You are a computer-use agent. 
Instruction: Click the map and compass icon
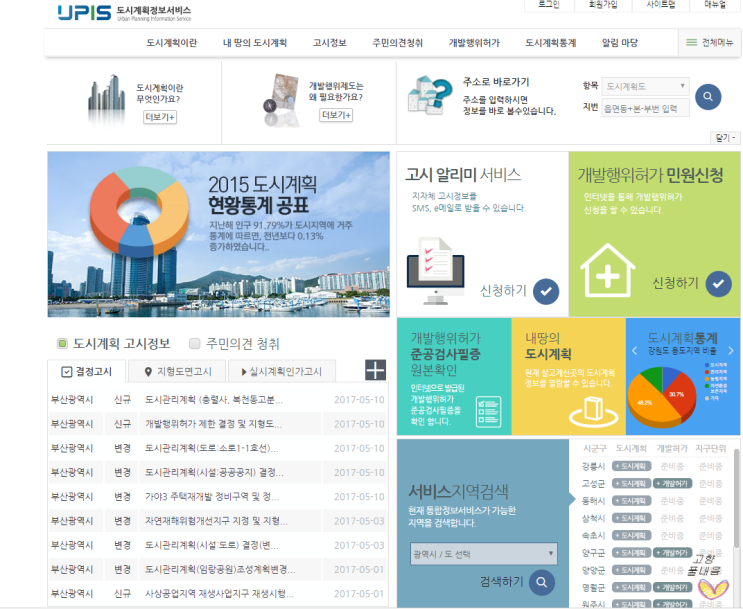coord(282,100)
